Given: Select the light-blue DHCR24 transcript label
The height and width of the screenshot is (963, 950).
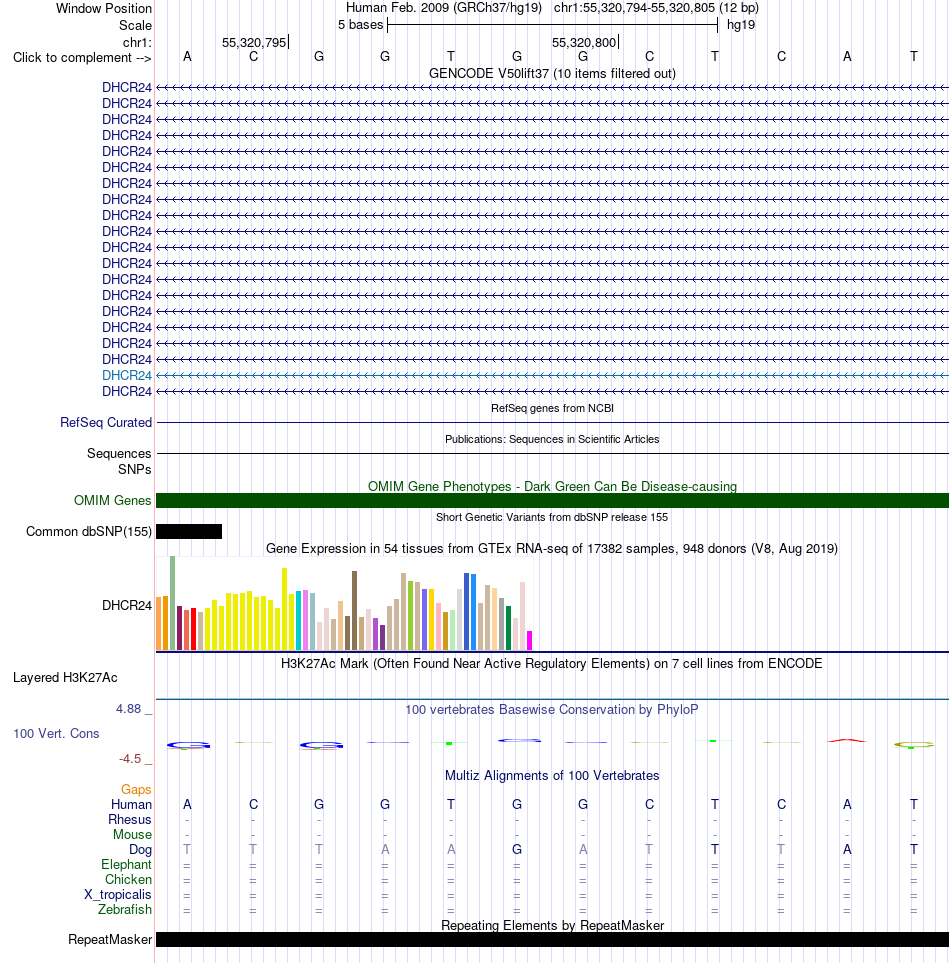Looking at the screenshot, I should (x=127, y=375).
